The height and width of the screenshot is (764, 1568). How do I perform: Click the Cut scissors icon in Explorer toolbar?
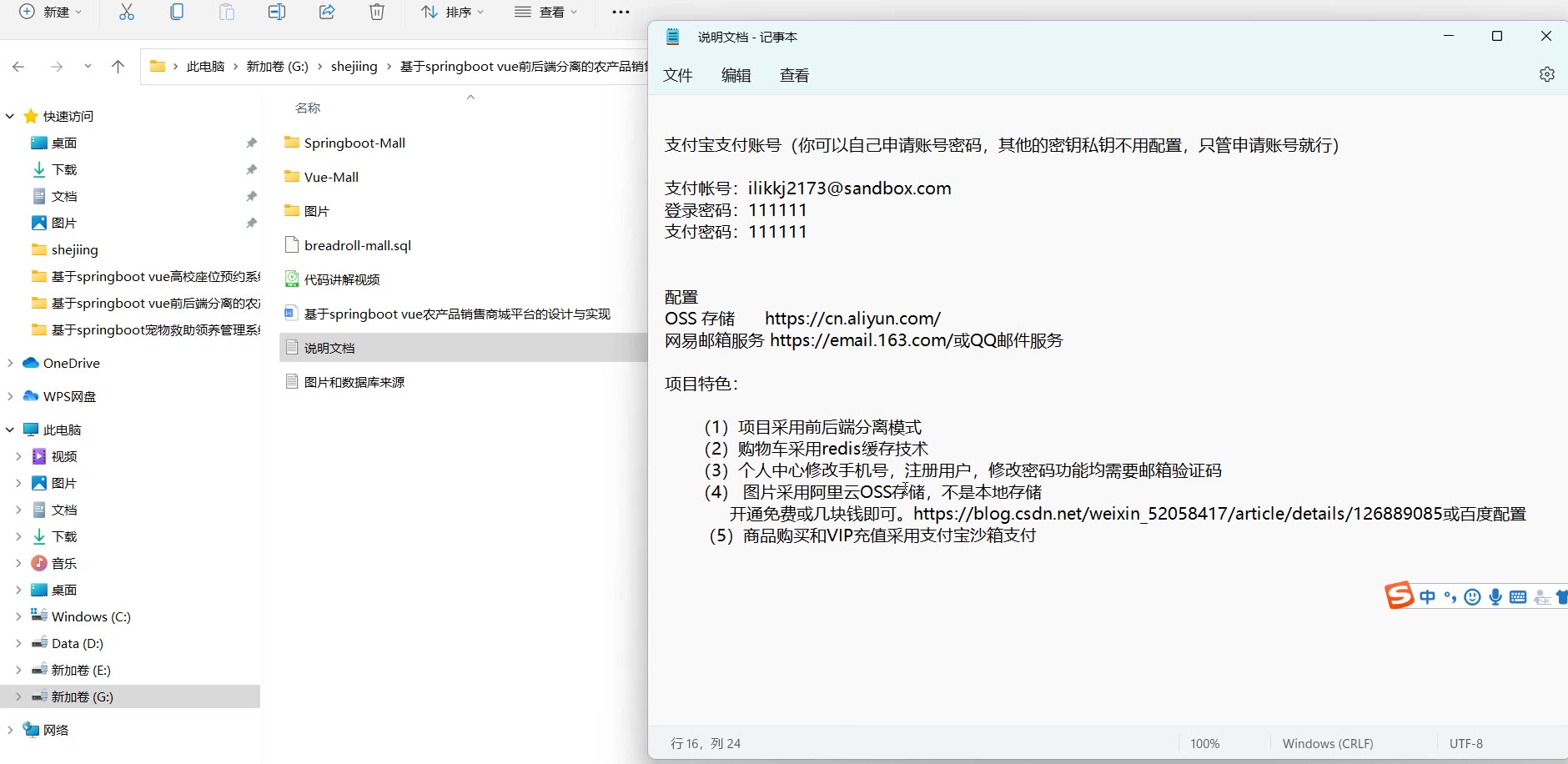(127, 12)
